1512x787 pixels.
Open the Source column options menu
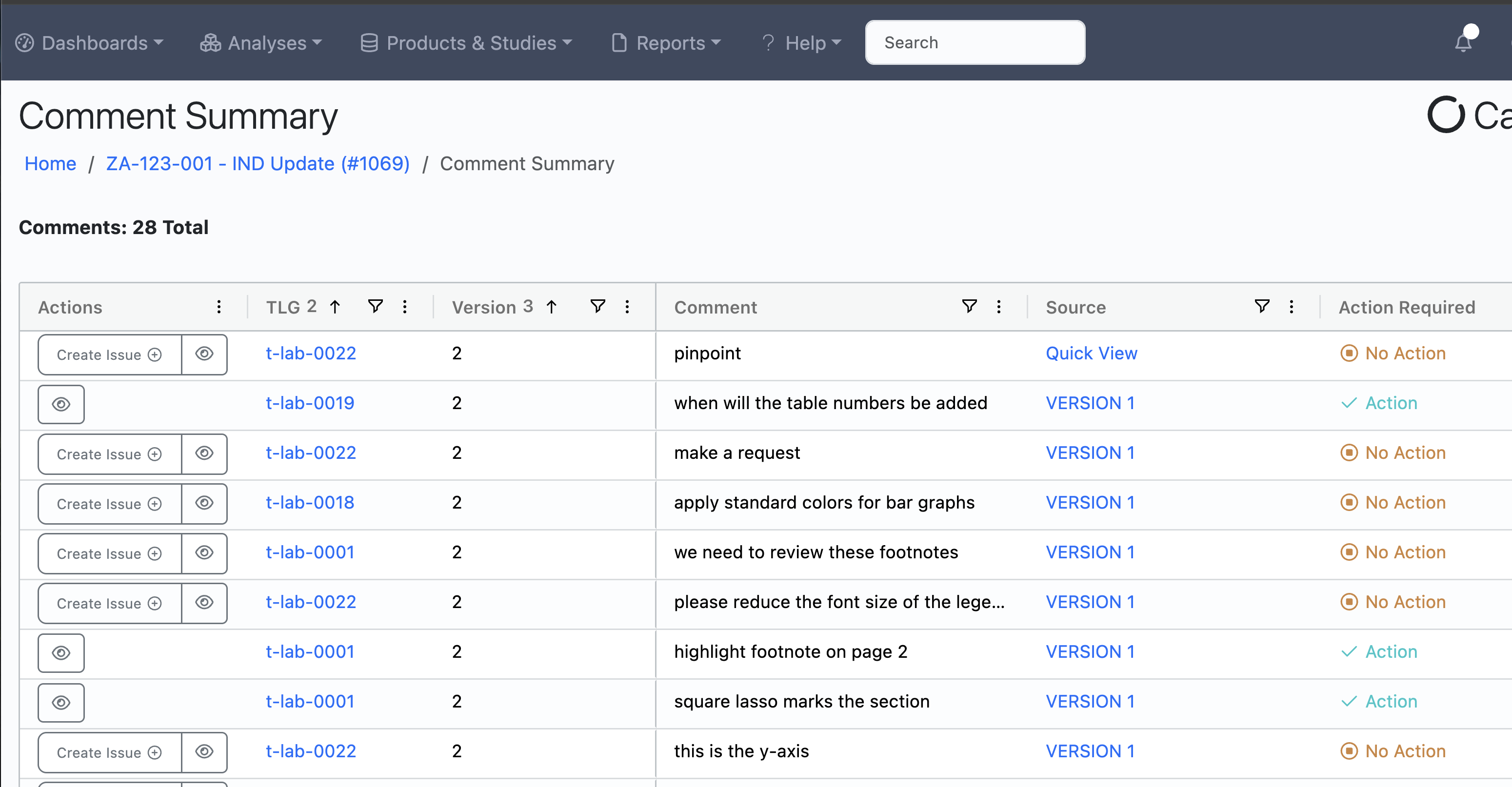click(1292, 306)
